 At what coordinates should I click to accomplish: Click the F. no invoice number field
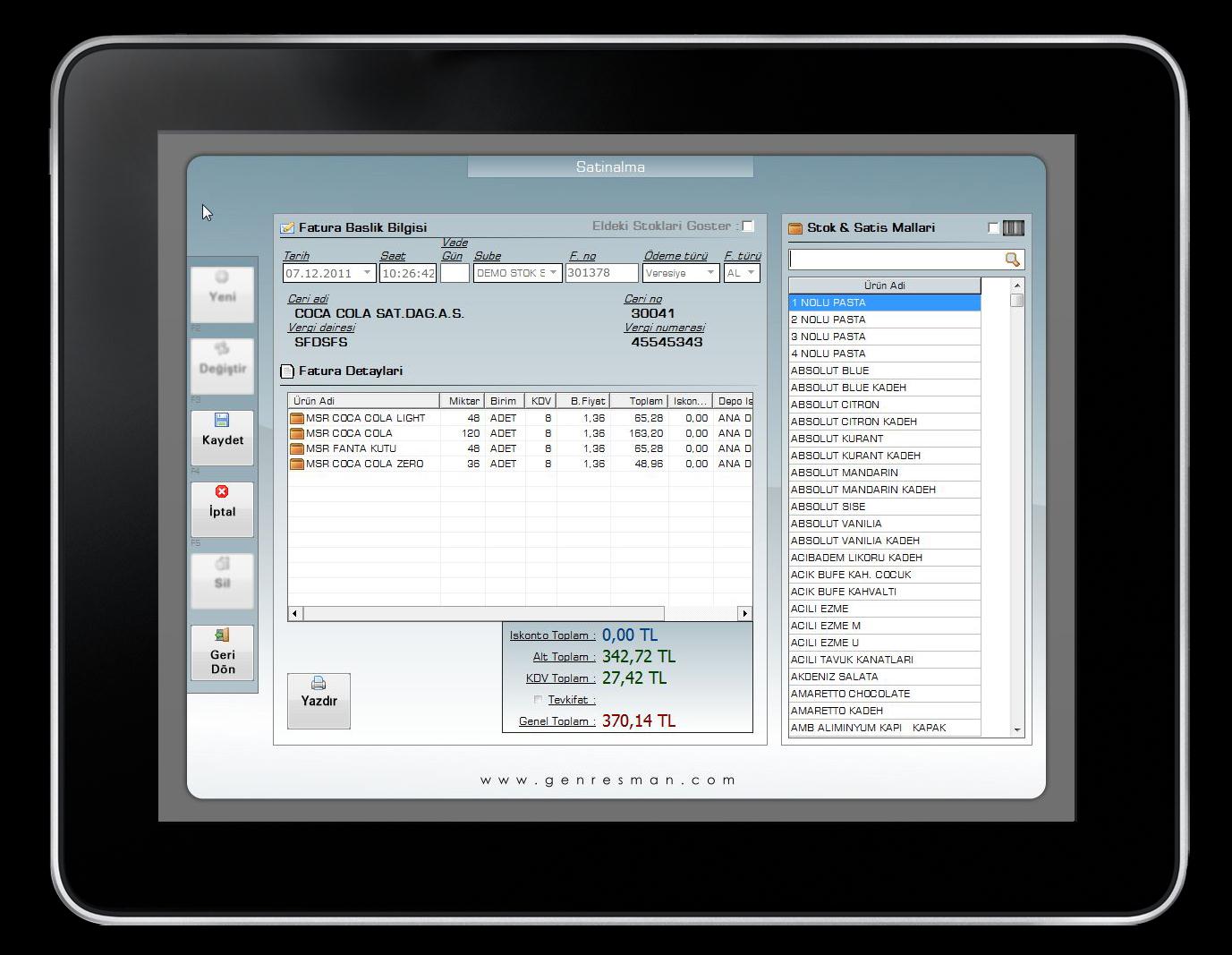(x=601, y=273)
